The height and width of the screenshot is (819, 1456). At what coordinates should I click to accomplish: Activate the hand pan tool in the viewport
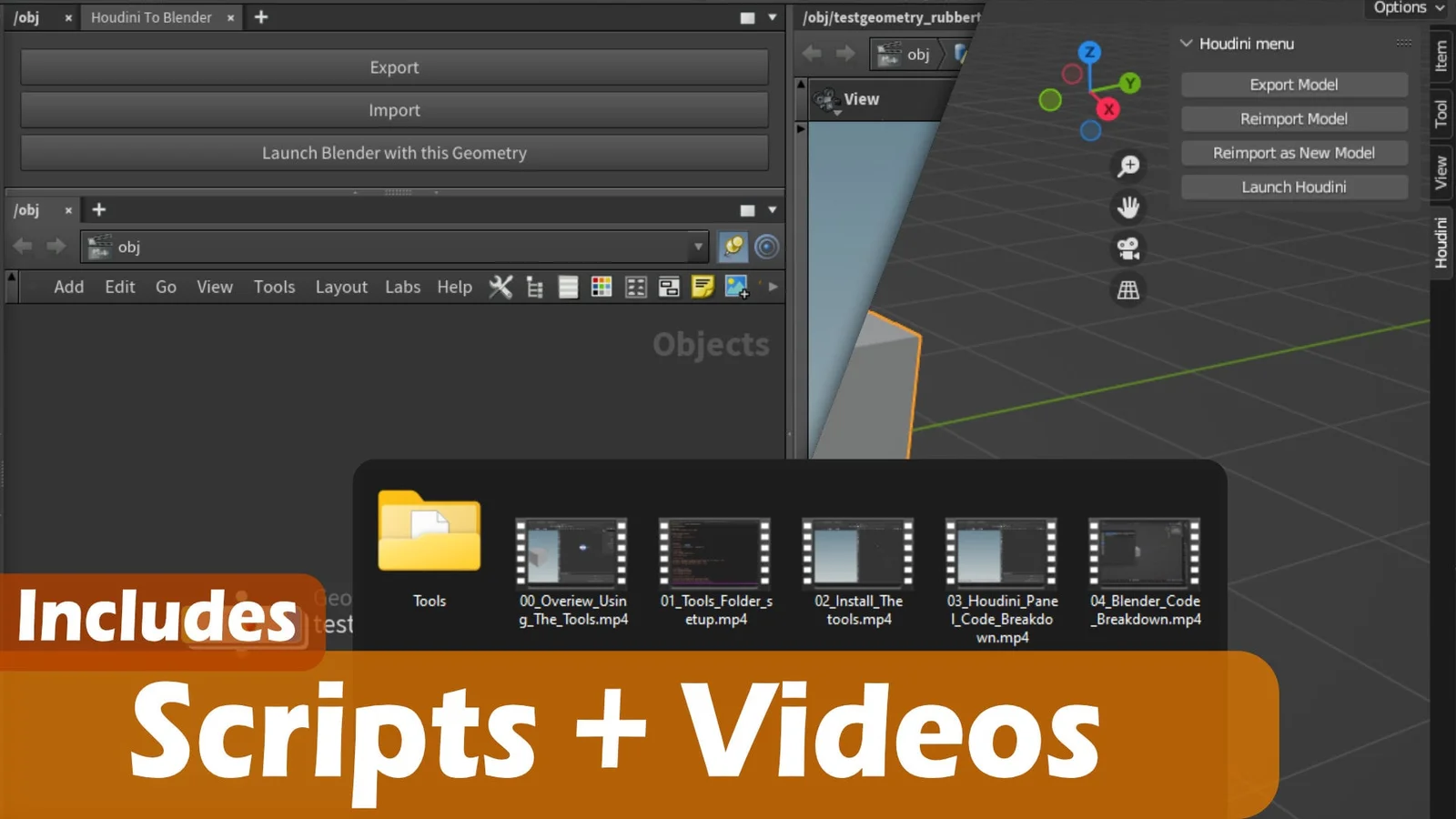[x=1127, y=207]
